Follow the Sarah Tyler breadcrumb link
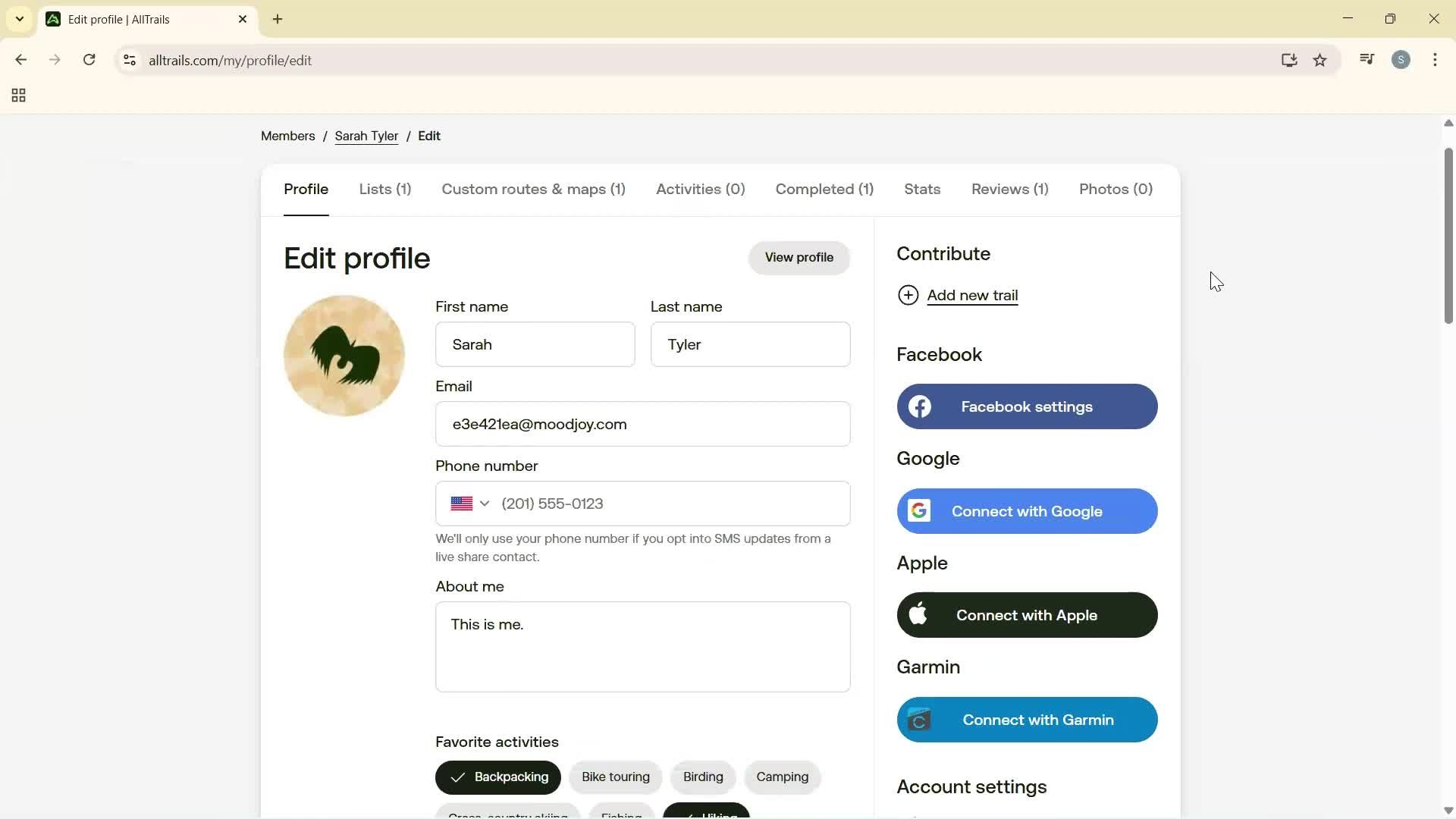1456x819 pixels. [x=367, y=136]
